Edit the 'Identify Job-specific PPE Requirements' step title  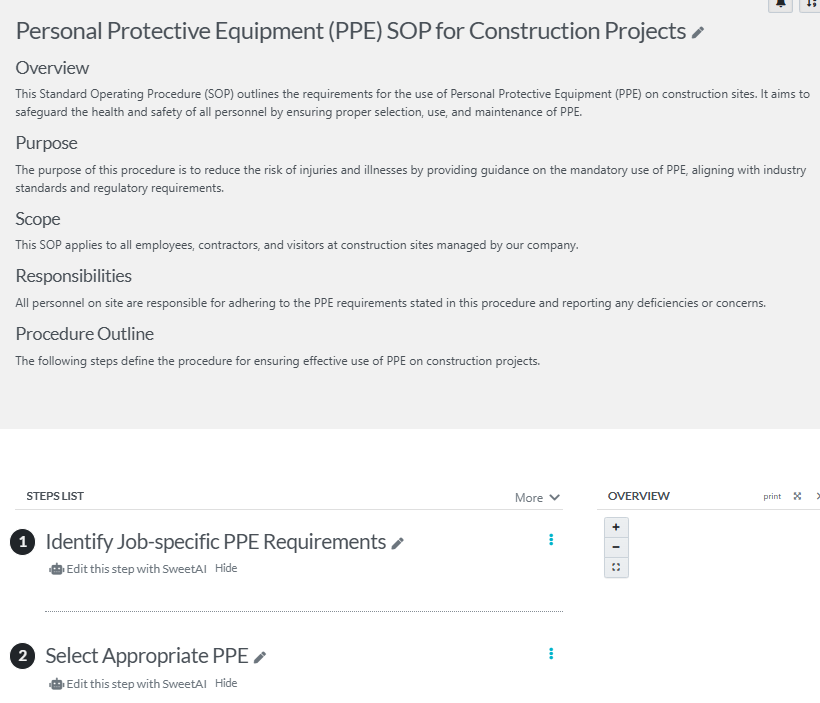click(398, 543)
